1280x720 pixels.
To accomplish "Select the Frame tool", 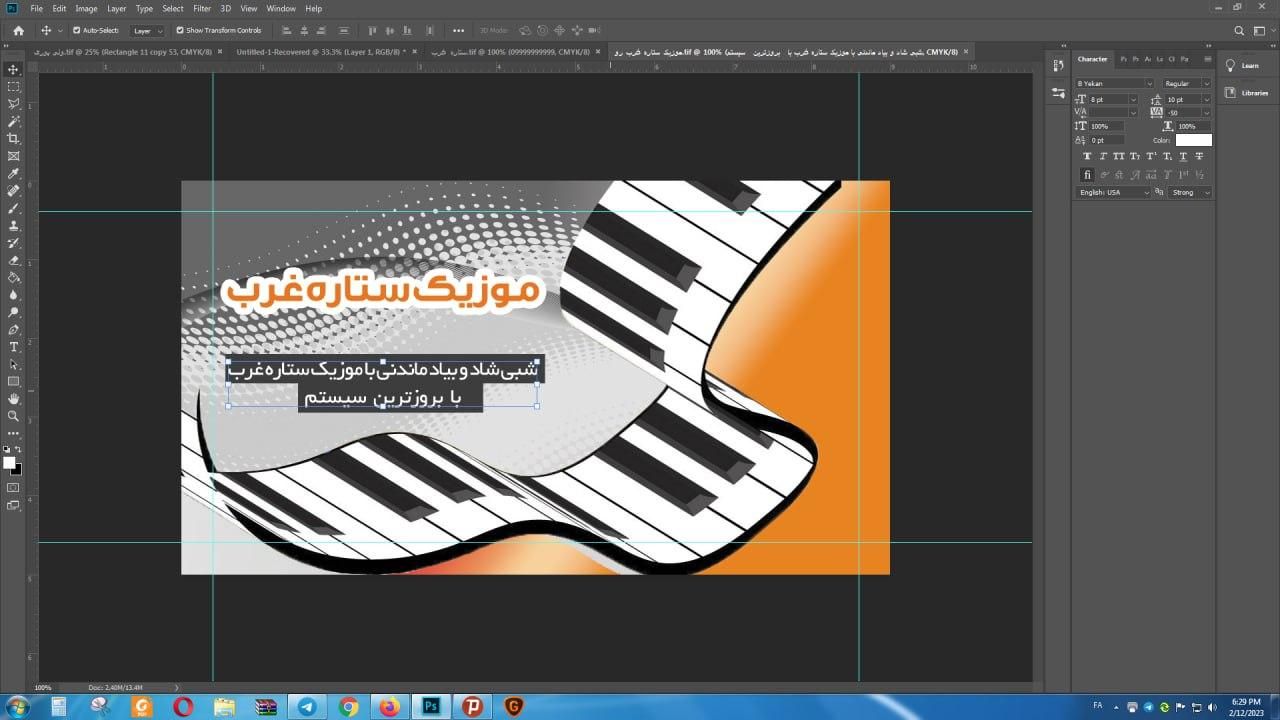I will point(13,156).
